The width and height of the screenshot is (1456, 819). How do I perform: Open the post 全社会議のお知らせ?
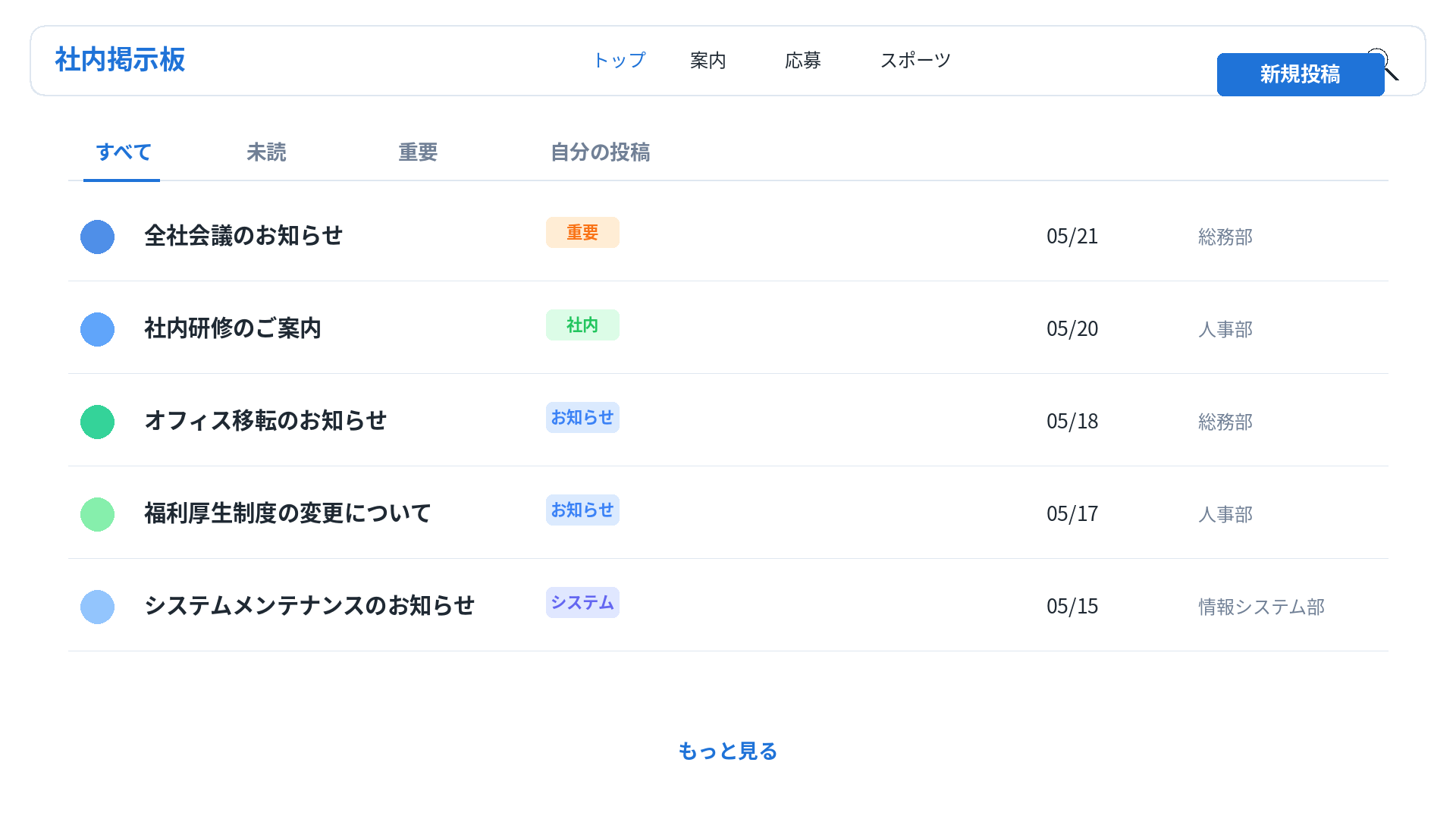pos(243,236)
